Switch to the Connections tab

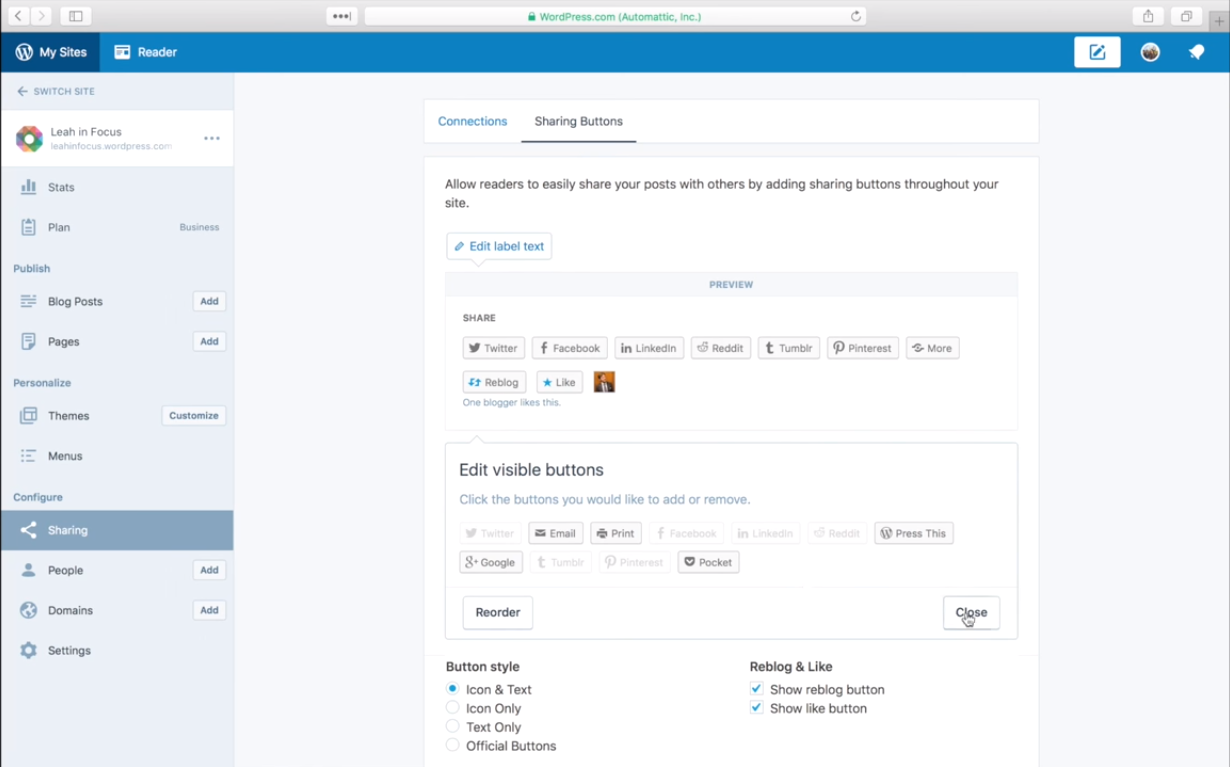tap(472, 121)
